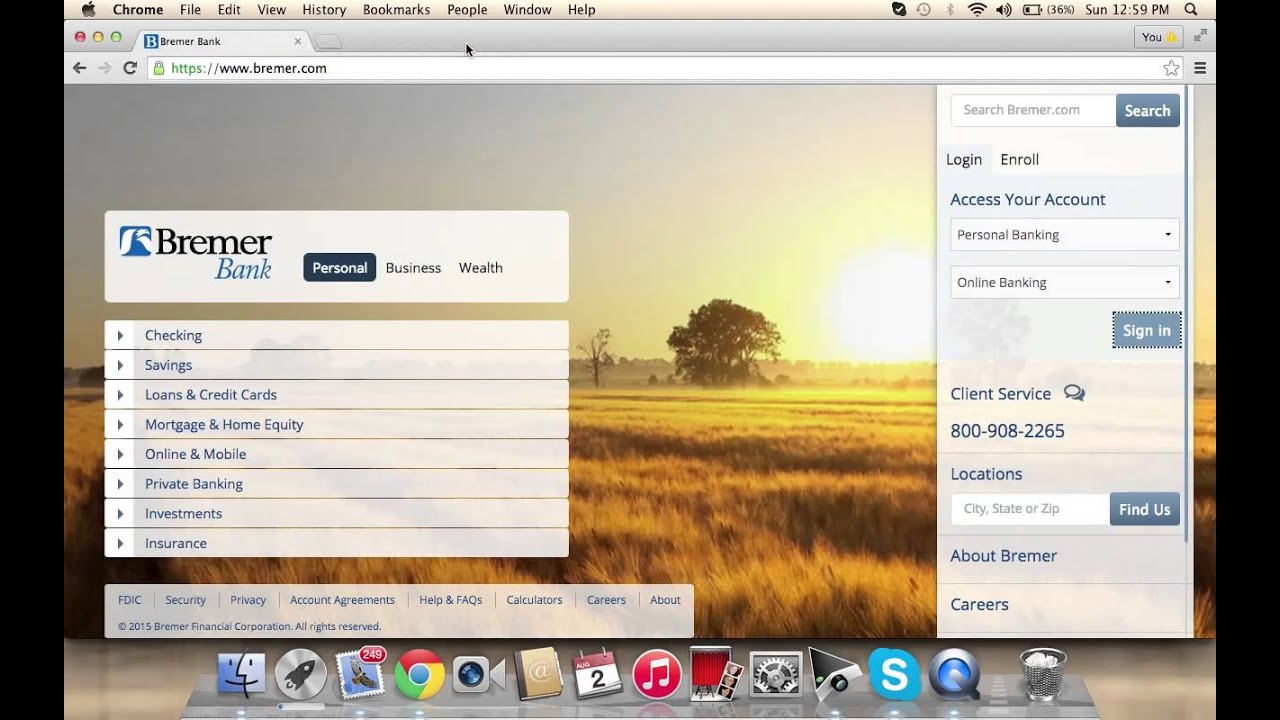Image resolution: width=1280 pixels, height=720 pixels.
Task: Open the People menu
Action: point(467,9)
